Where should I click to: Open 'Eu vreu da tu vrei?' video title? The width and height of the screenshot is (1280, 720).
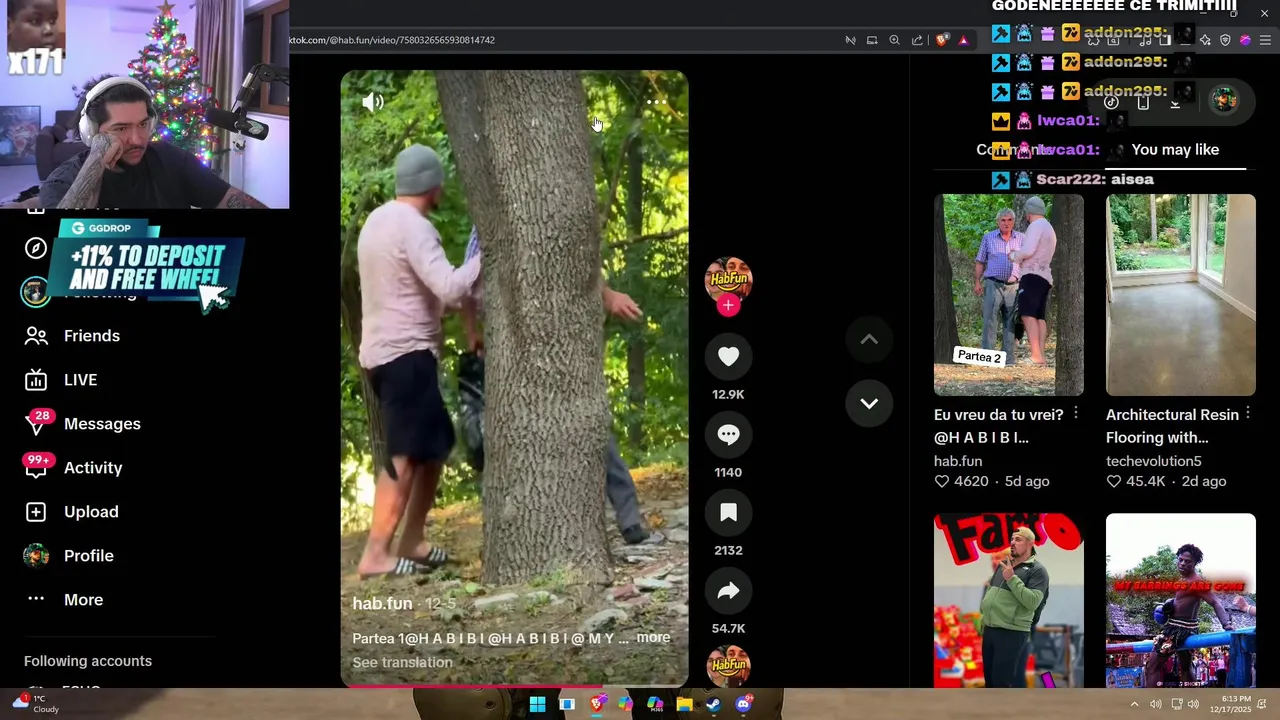998,426
